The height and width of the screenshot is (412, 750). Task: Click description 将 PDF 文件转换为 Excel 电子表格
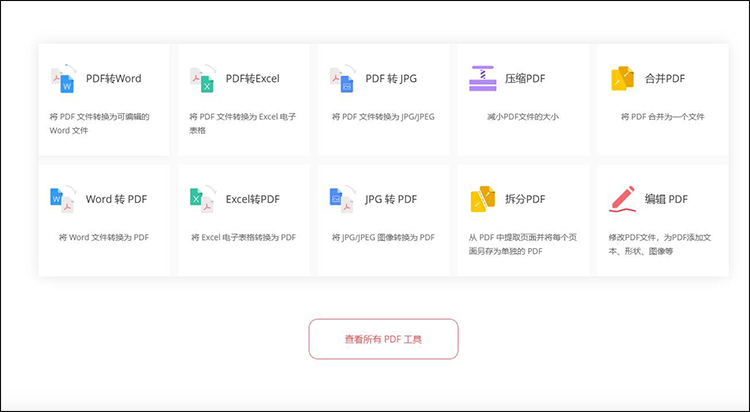coord(243,123)
